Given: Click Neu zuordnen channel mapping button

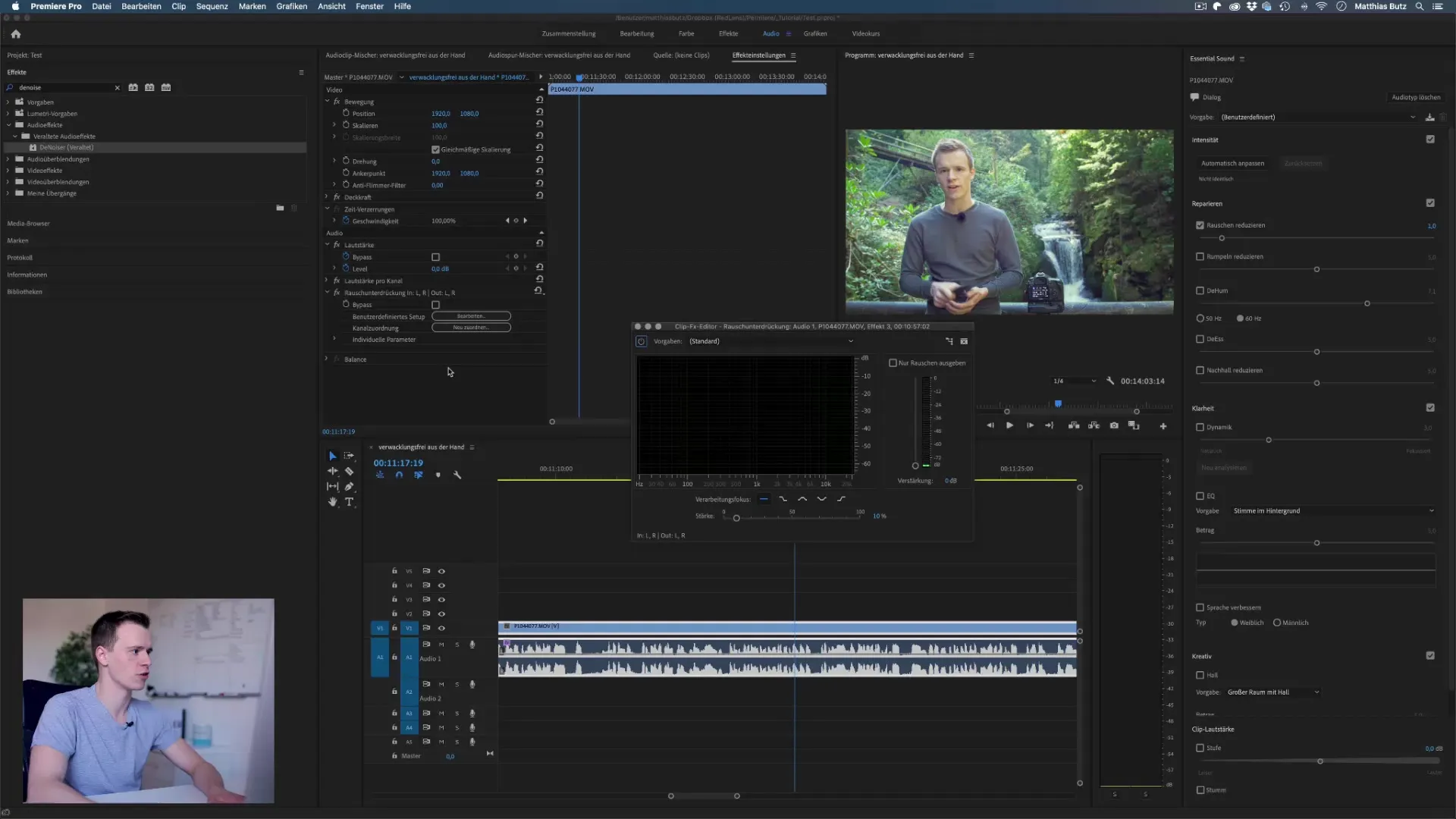Looking at the screenshot, I should [x=471, y=328].
